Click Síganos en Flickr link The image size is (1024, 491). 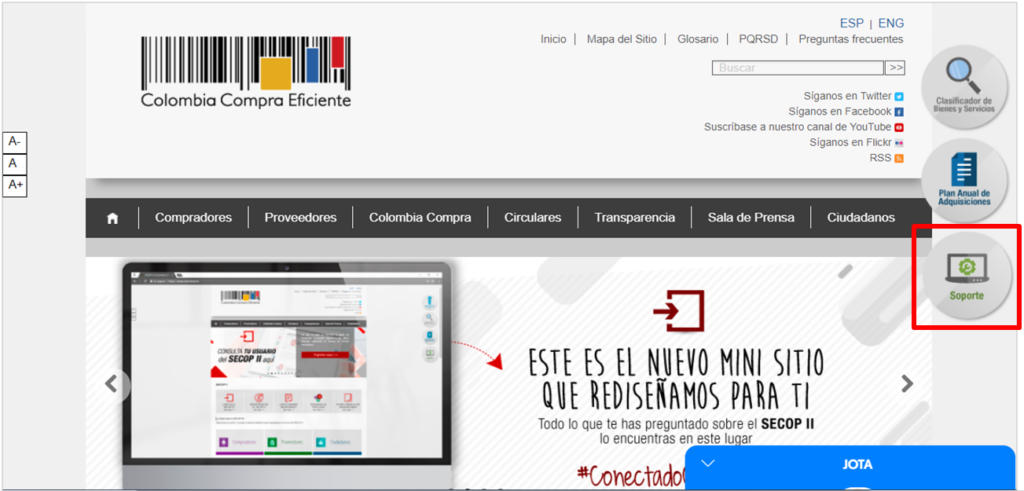click(850, 143)
